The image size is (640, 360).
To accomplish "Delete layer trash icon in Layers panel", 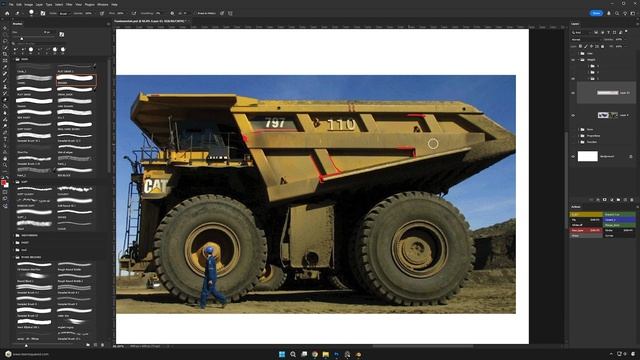I will pyautogui.click(x=632, y=200).
